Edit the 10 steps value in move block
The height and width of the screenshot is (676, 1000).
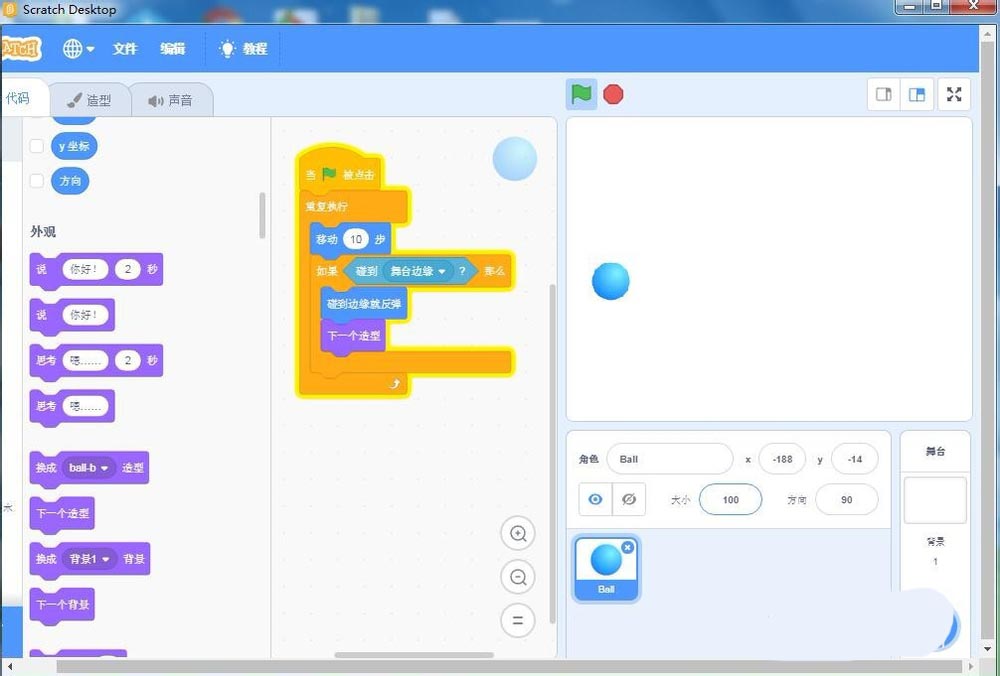356,239
